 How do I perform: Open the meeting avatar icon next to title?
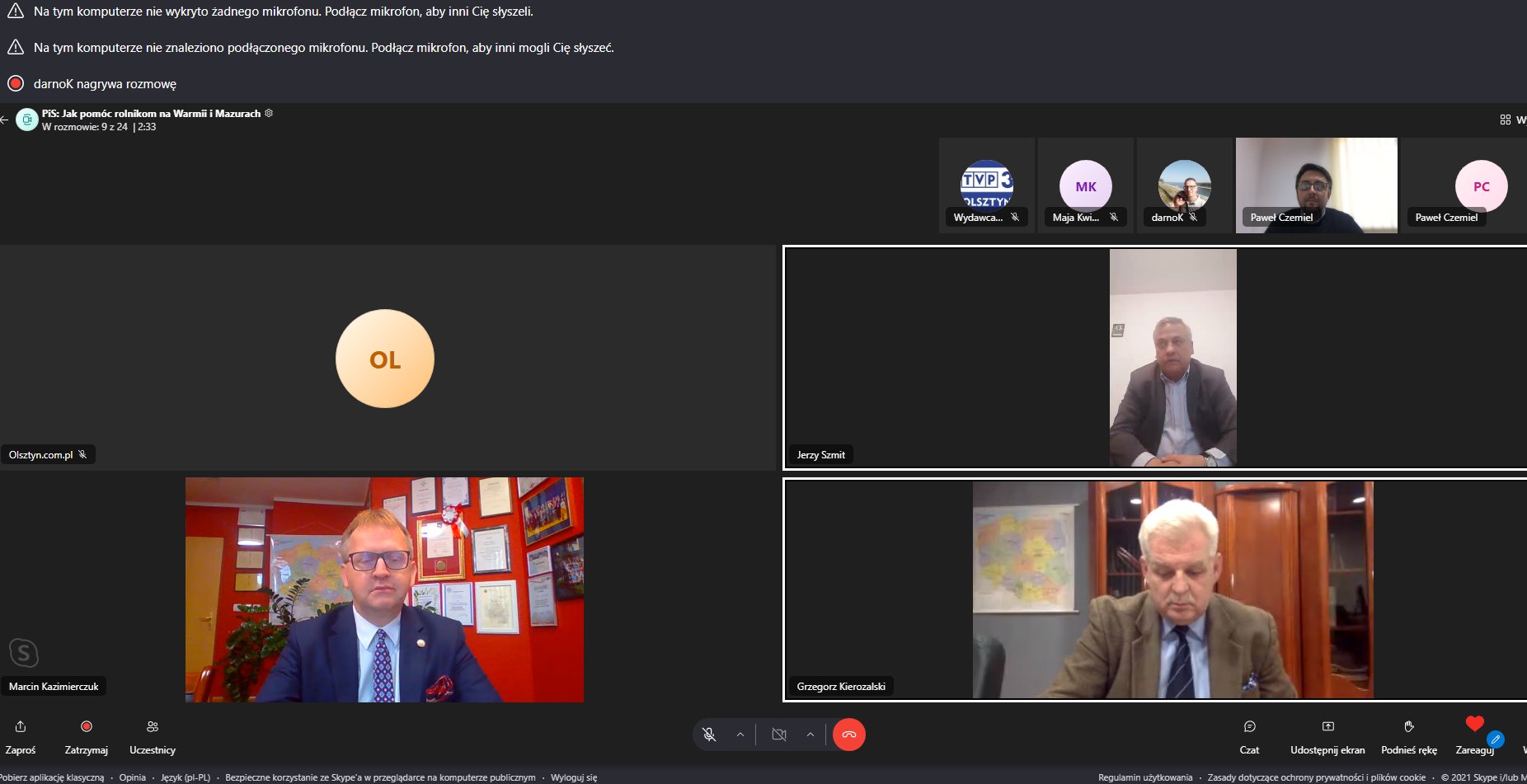click(x=27, y=120)
